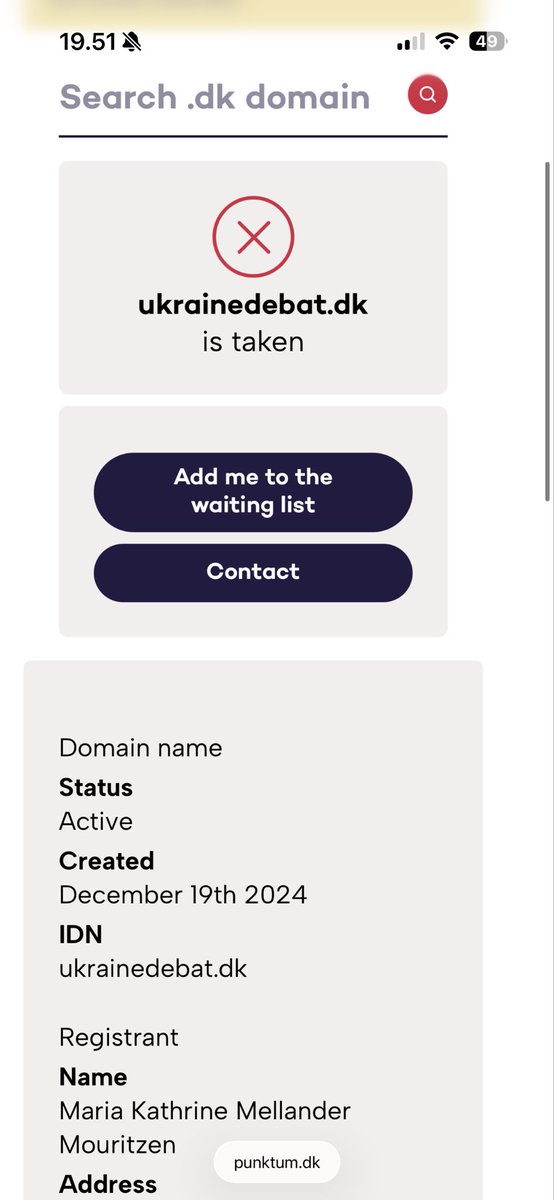The height and width of the screenshot is (1200, 554).
Task: Click the Domain name section heading
Action: click(x=141, y=748)
